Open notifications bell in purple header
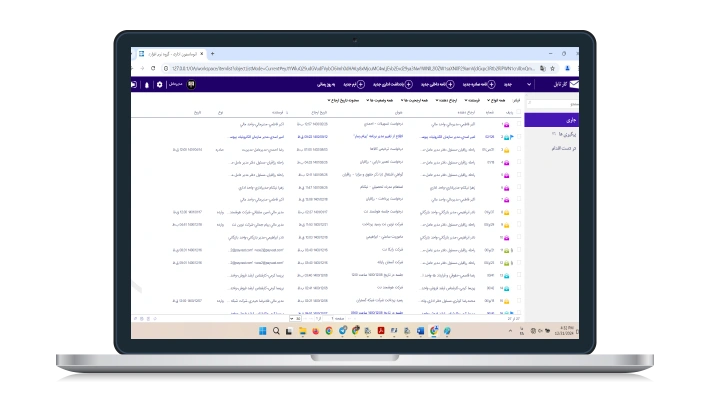The image size is (709, 411). click(x=147, y=85)
